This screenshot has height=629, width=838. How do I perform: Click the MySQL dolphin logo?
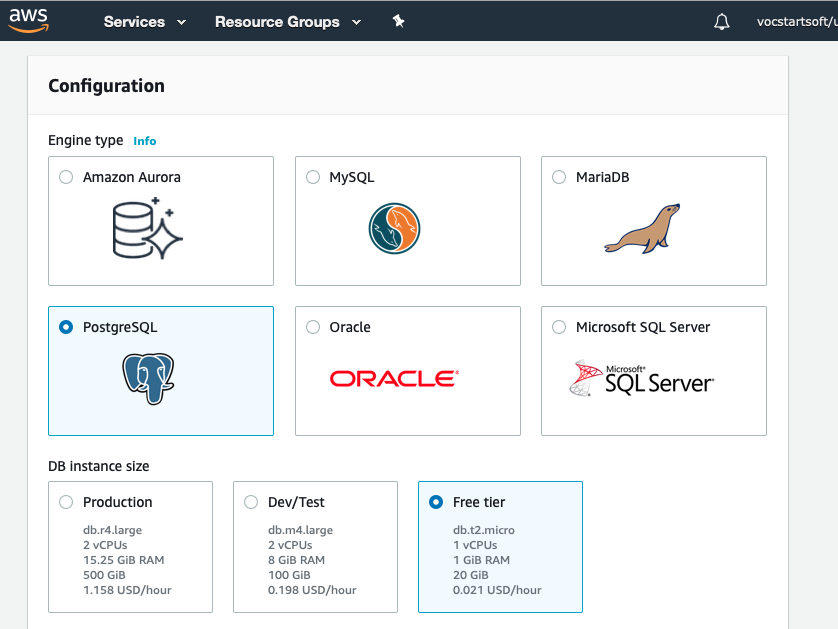393,228
